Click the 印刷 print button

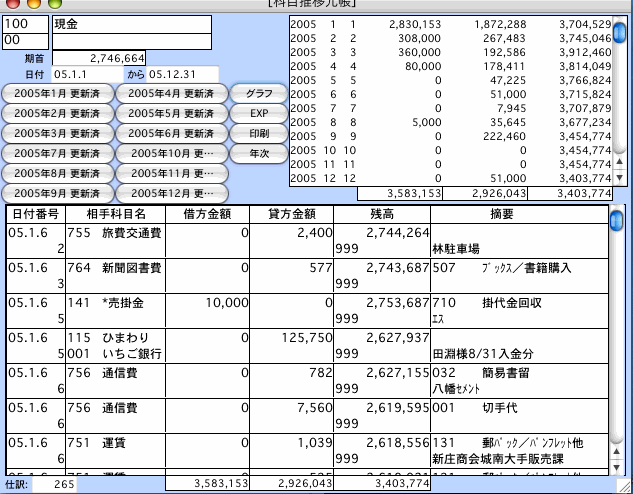coord(259,133)
